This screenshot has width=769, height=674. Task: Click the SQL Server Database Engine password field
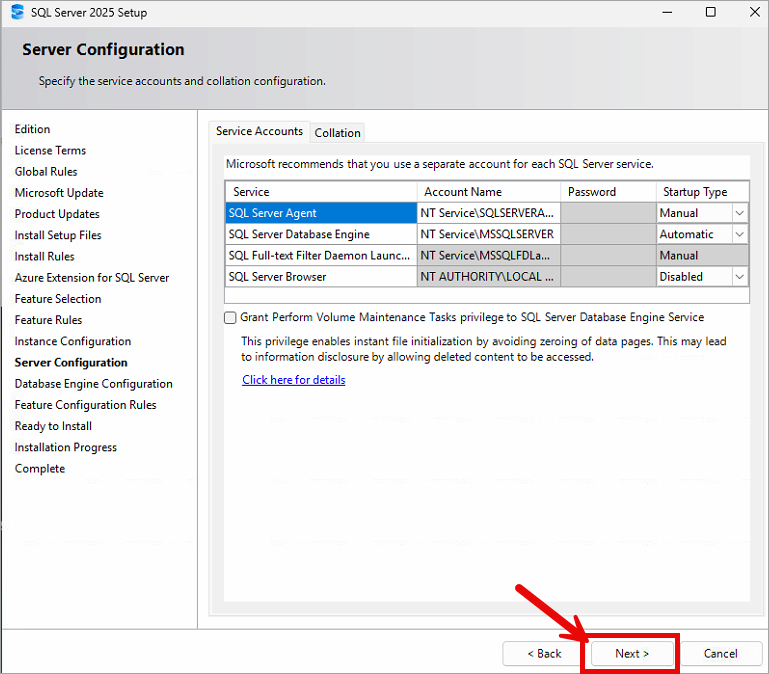coord(606,234)
